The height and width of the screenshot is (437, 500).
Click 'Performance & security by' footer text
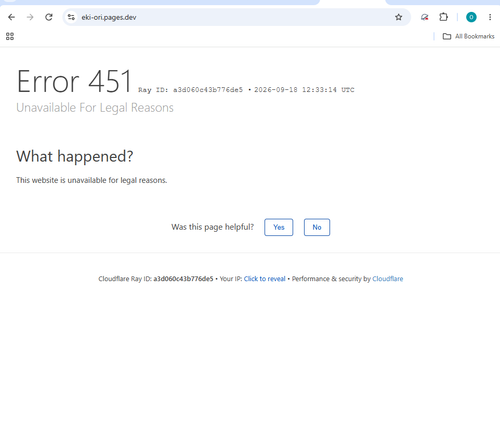(331, 279)
